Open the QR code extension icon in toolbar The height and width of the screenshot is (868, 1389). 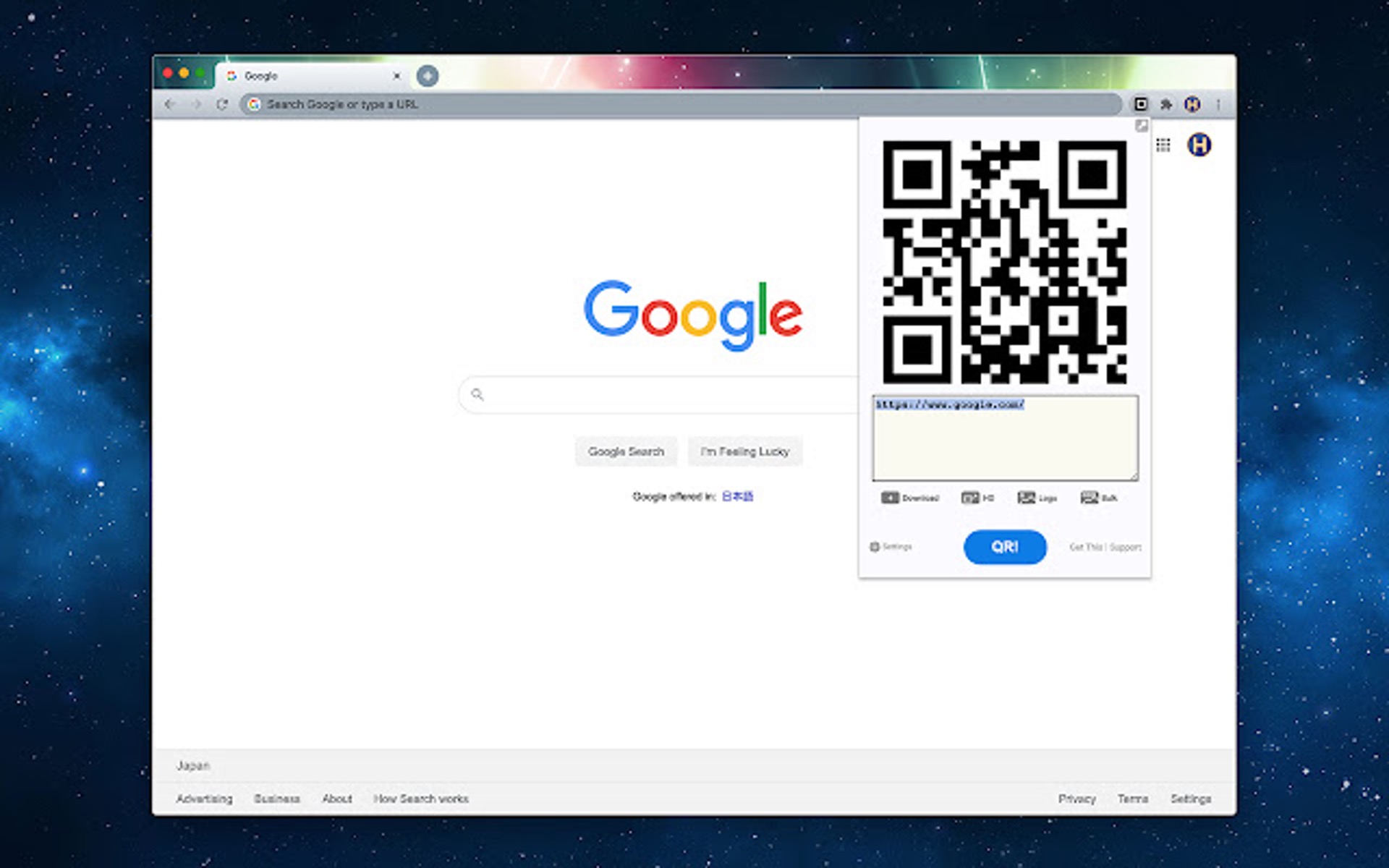(x=1142, y=104)
